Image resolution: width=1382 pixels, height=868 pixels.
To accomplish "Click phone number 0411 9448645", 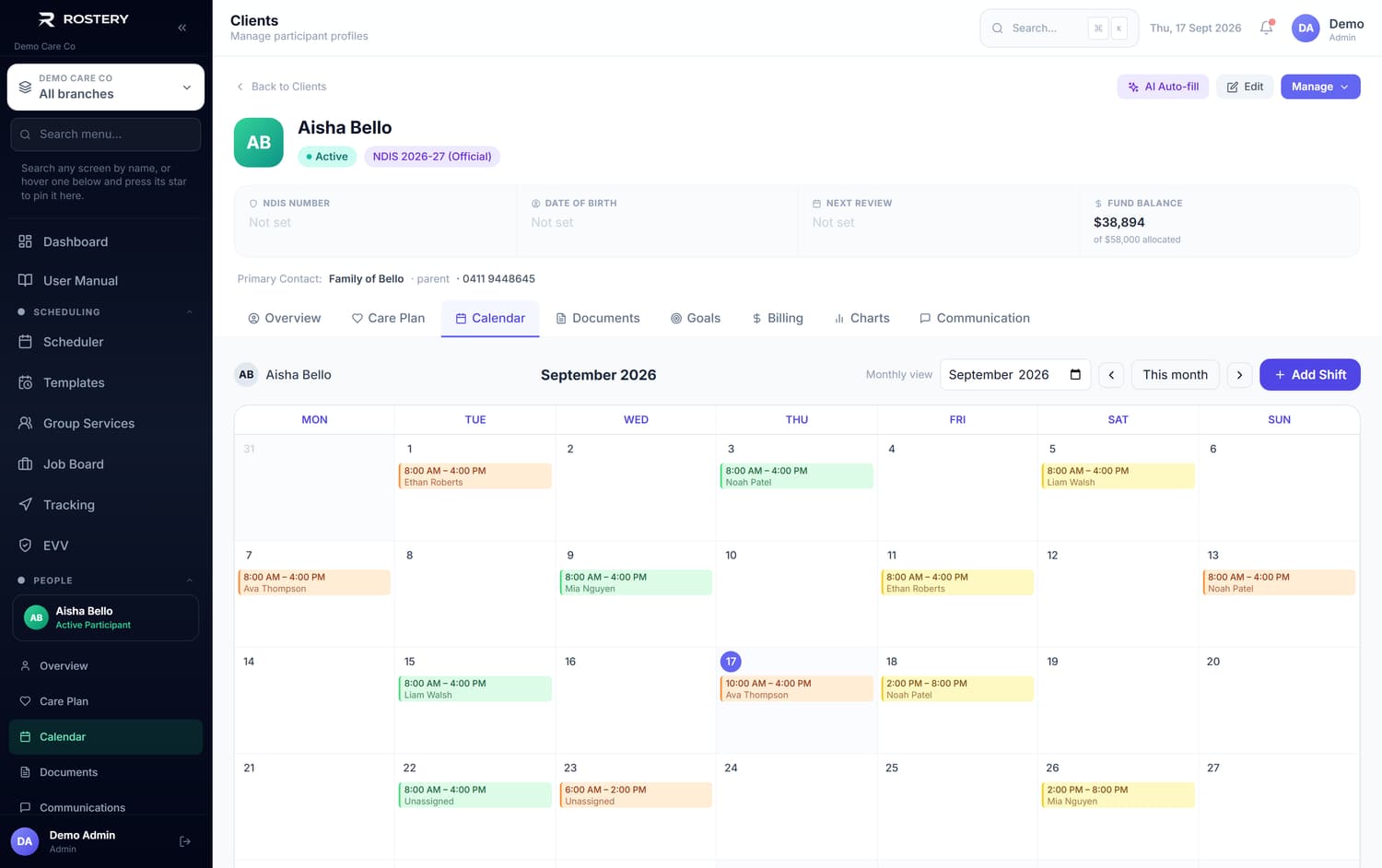I will tap(498, 279).
